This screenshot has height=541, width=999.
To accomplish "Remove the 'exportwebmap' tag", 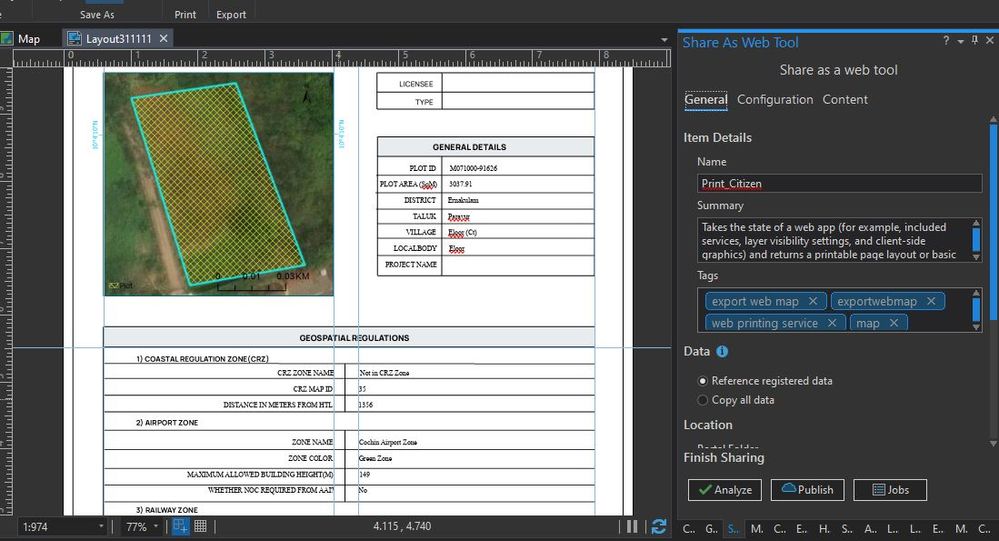I will tap(931, 301).
